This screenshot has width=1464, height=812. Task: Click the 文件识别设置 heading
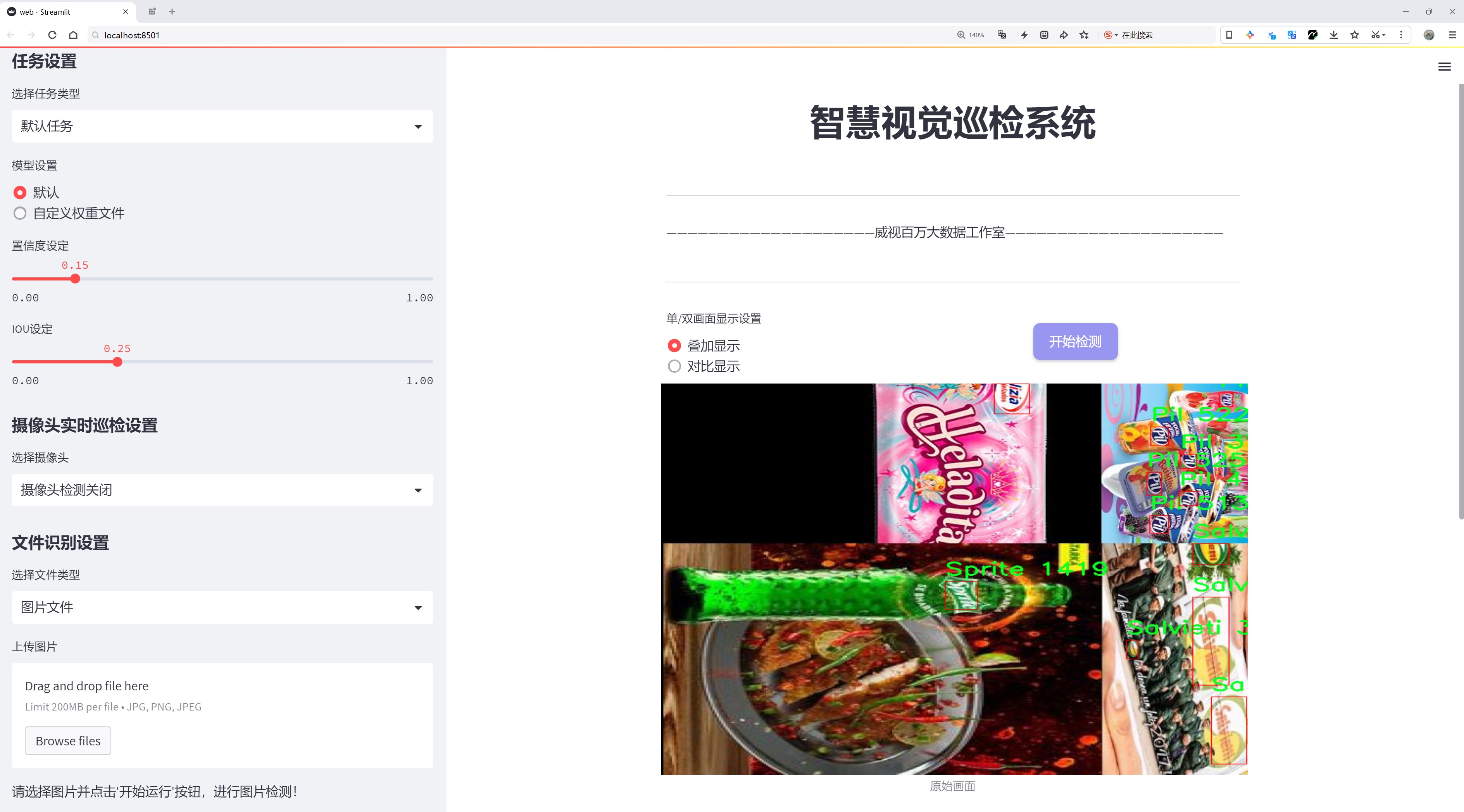click(60, 543)
